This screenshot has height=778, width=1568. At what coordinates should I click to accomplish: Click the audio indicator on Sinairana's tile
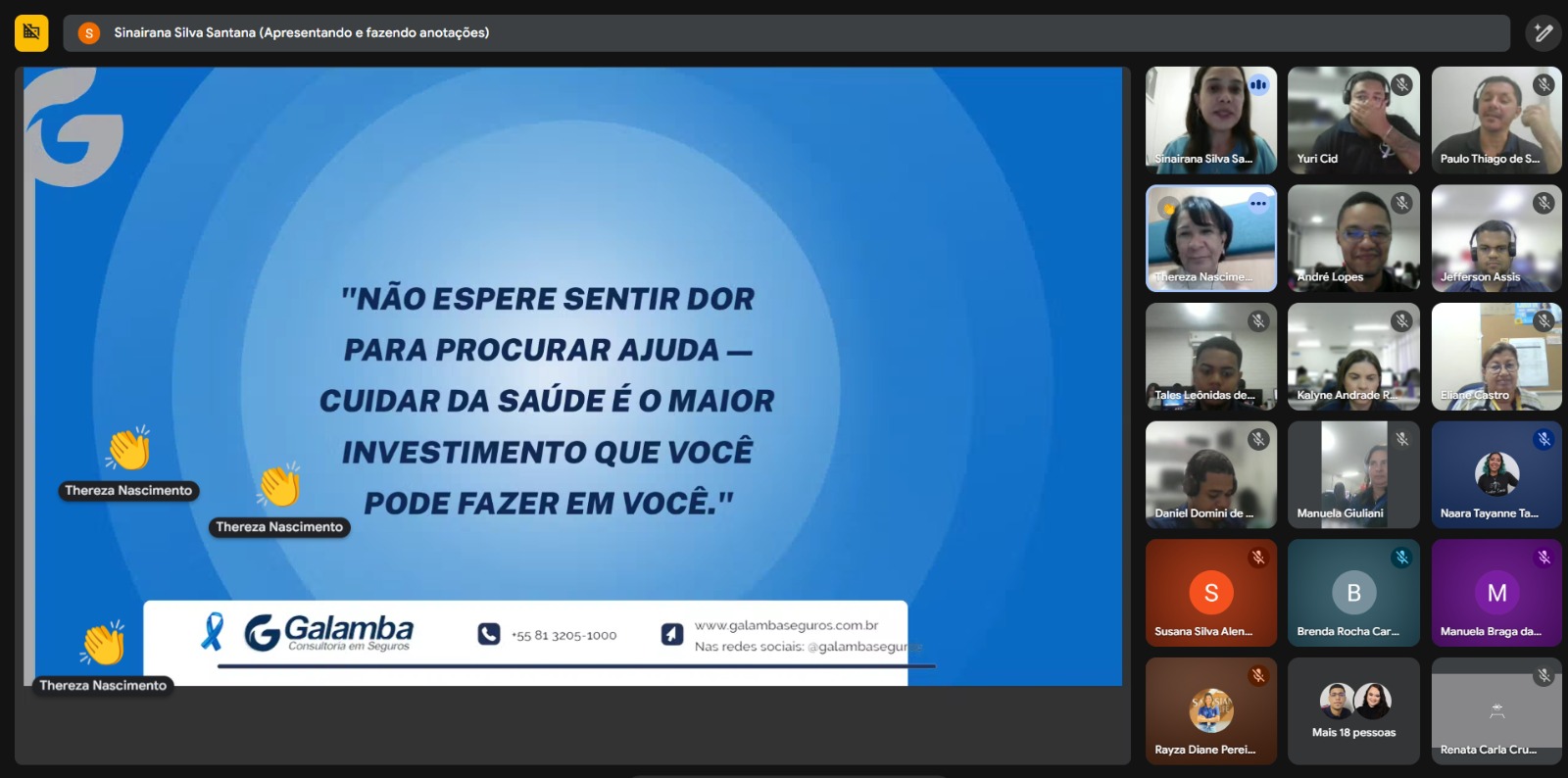[x=1258, y=85]
